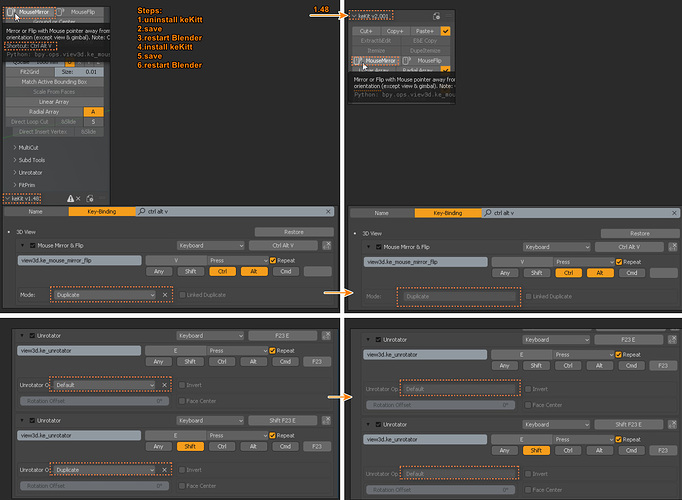Click the Size 0.01 field beside Fit2Grid
The image size is (682, 500).
[79, 72]
